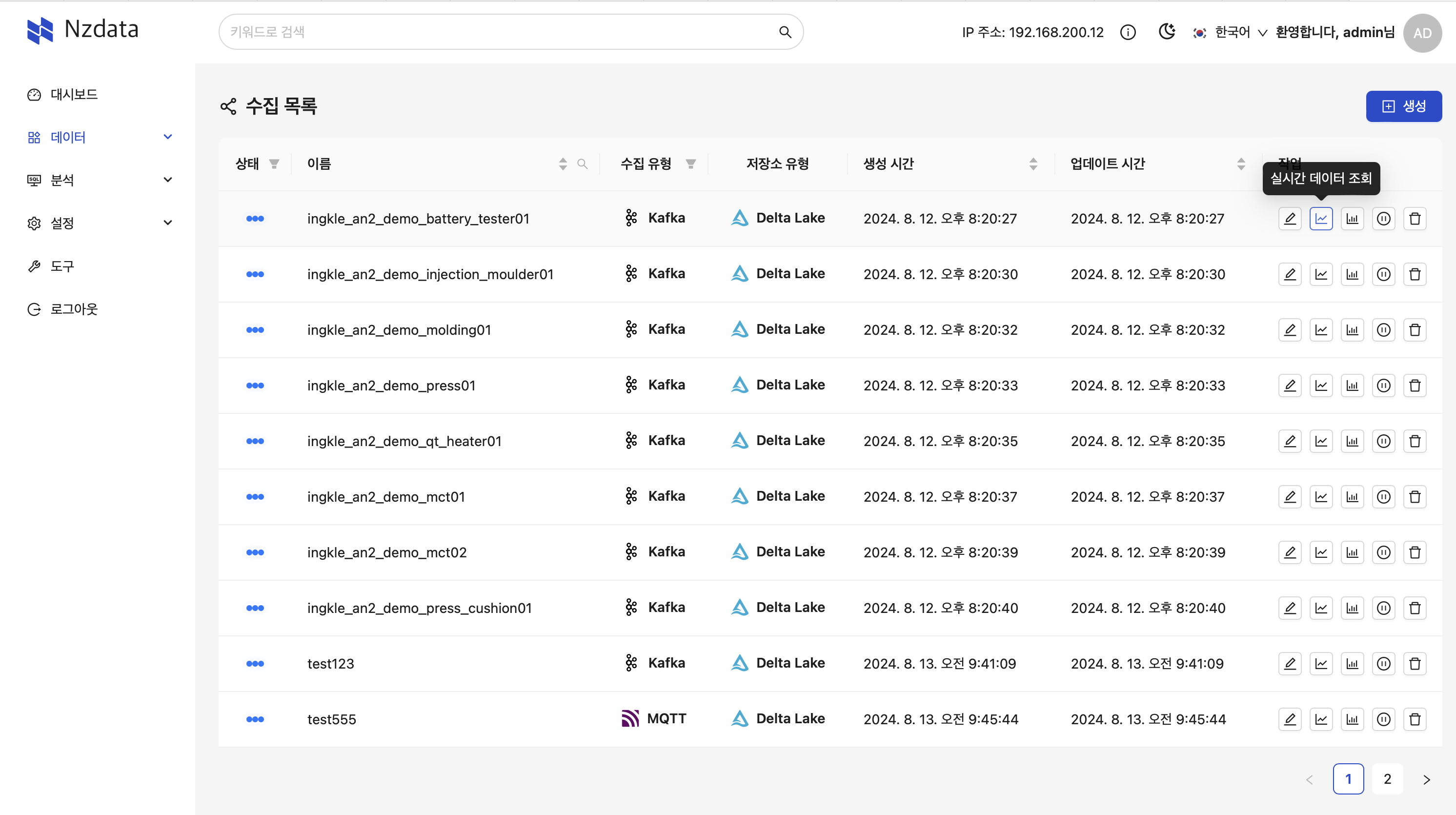Click 로그아웃 in the sidebar

tap(62, 309)
